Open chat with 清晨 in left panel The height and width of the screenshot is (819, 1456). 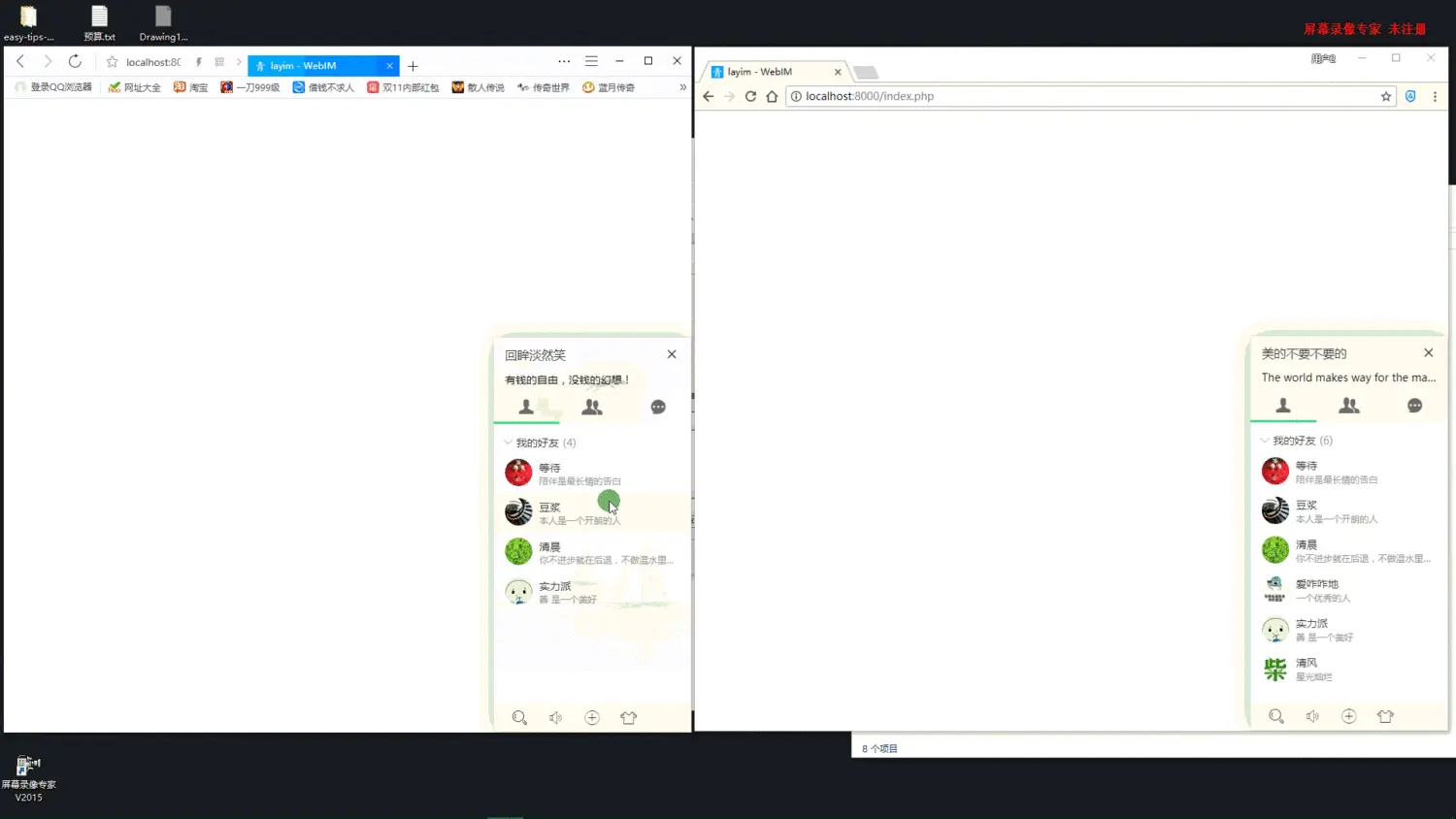click(592, 552)
